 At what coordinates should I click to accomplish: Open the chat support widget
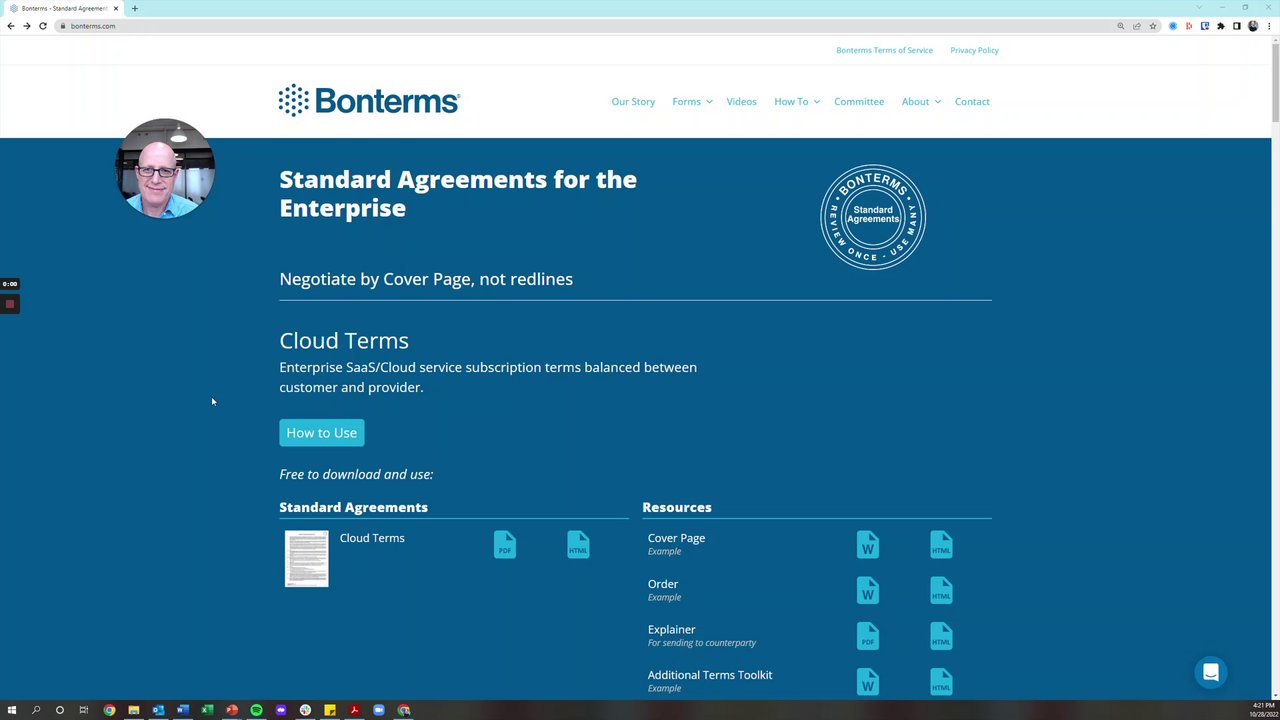1210,672
